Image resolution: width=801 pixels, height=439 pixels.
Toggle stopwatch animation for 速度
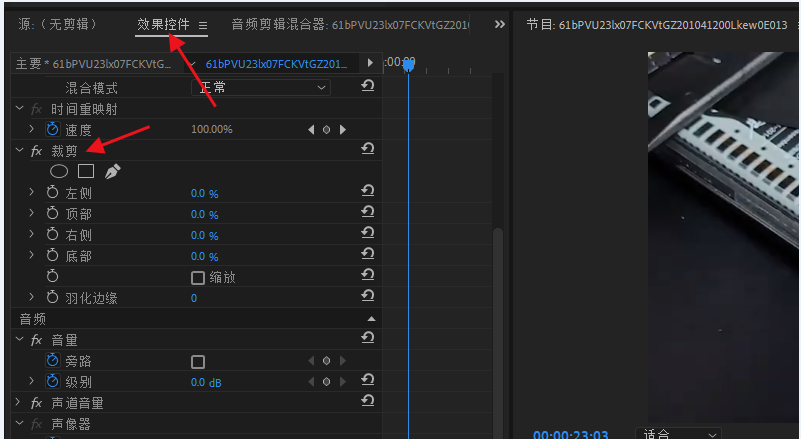(x=53, y=129)
